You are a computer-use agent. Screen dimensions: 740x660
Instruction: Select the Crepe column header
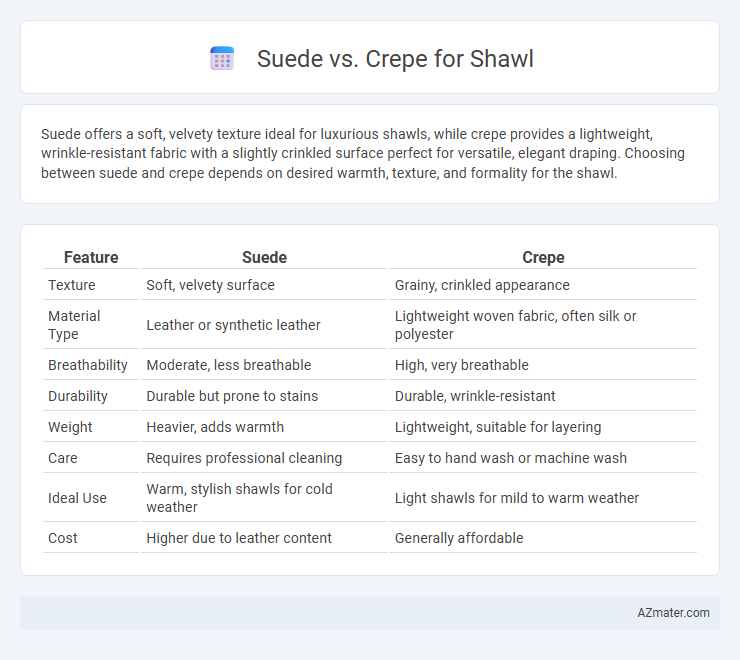(543, 257)
